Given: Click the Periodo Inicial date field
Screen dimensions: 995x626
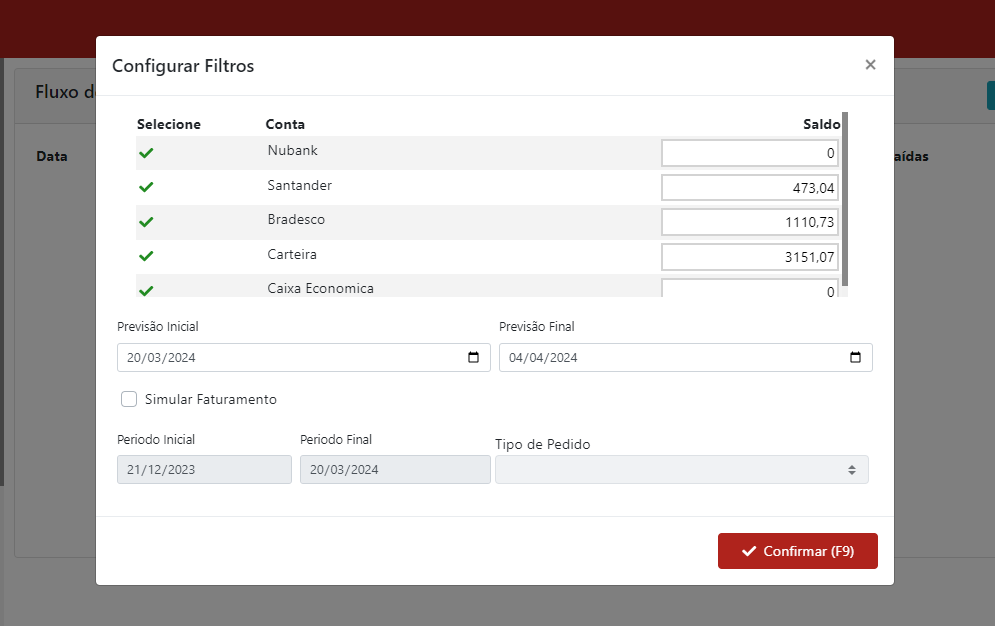Looking at the screenshot, I should tap(204, 470).
